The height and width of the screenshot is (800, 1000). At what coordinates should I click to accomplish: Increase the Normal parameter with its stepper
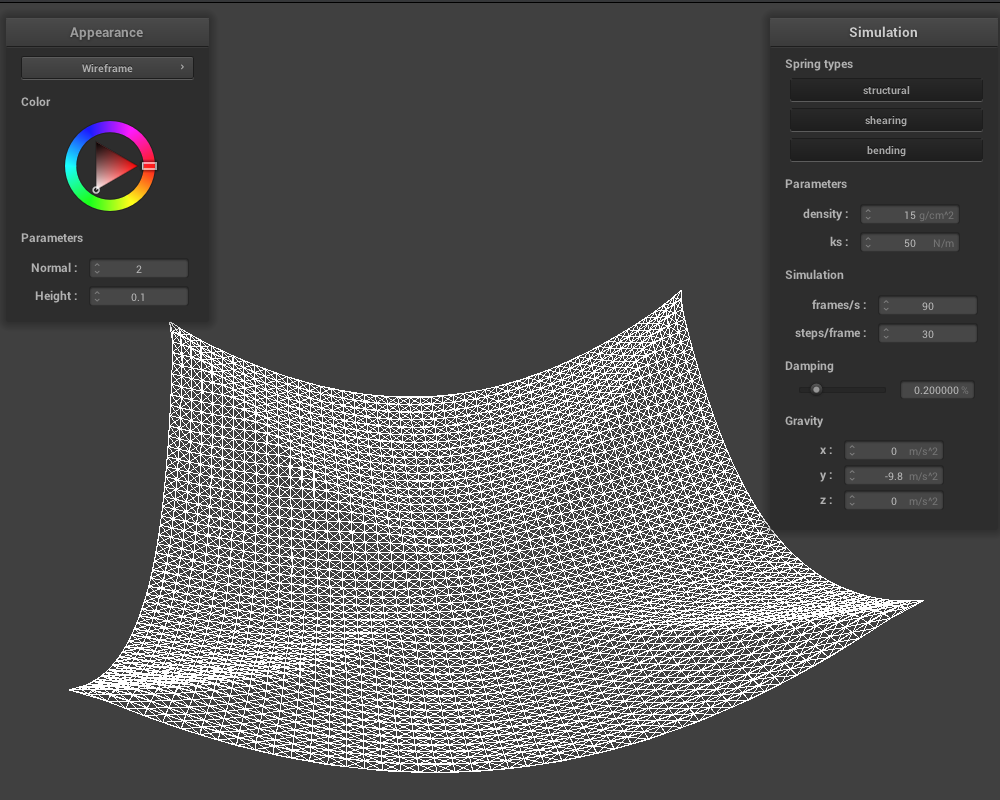97,264
